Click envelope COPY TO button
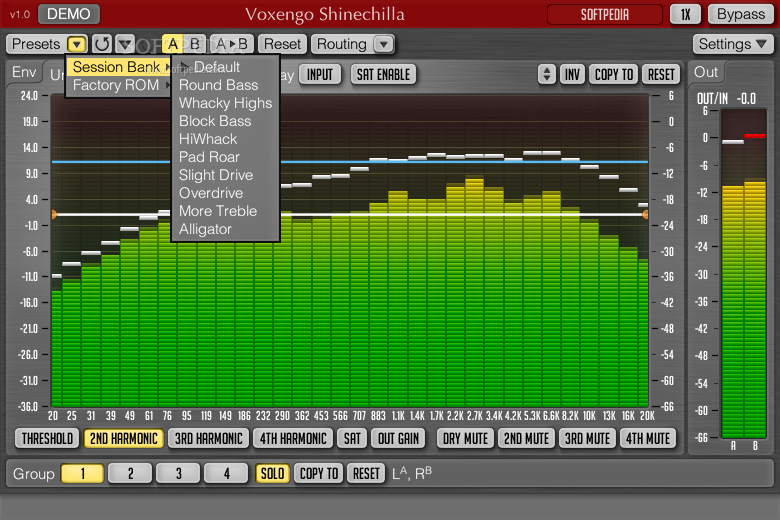Viewport: 780px width, 520px height. tap(614, 75)
